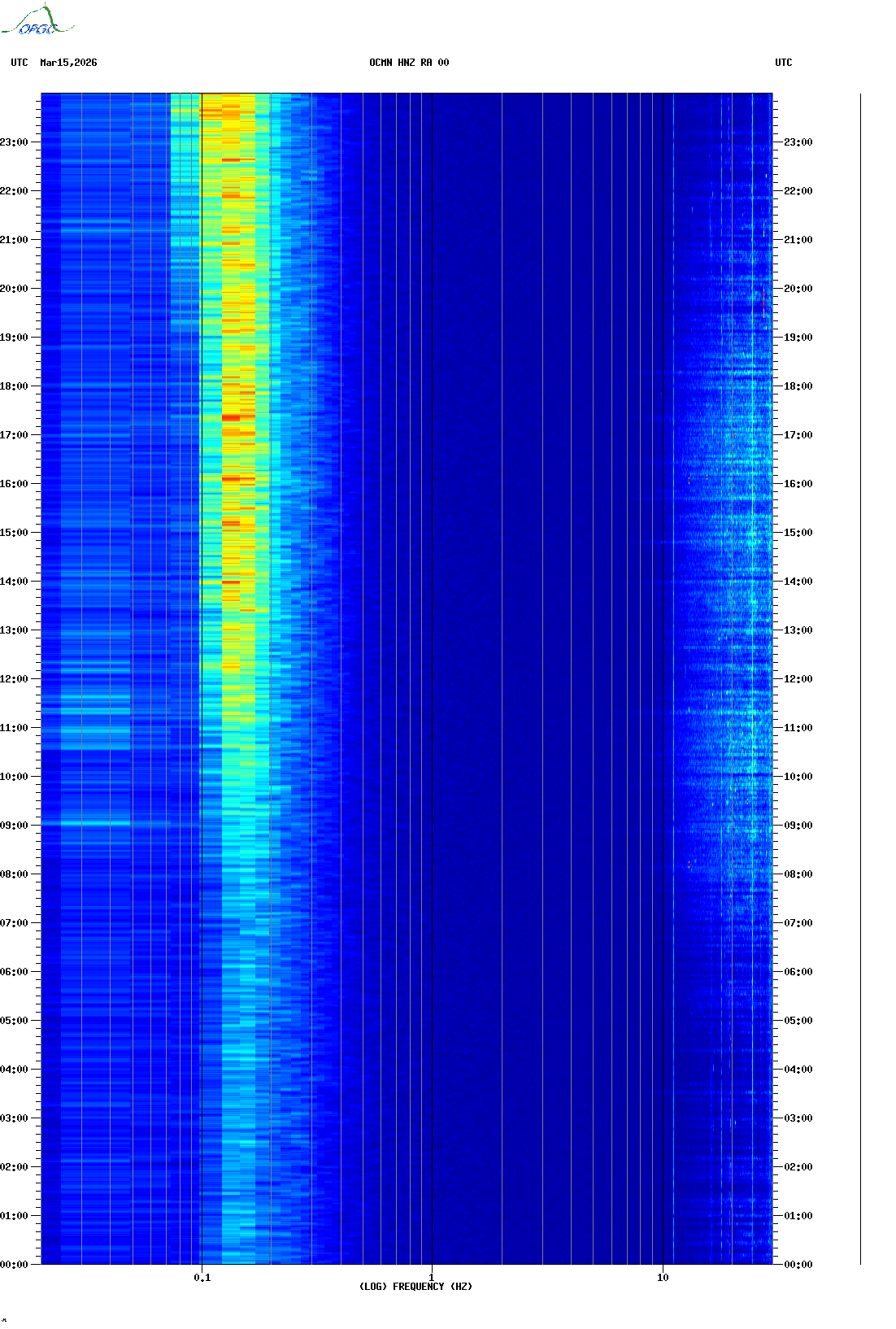The width and height of the screenshot is (896, 1329).
Task: Click the (LOG) FREQUENCY (HZ) axis title
Action: tap(415, 1287)
